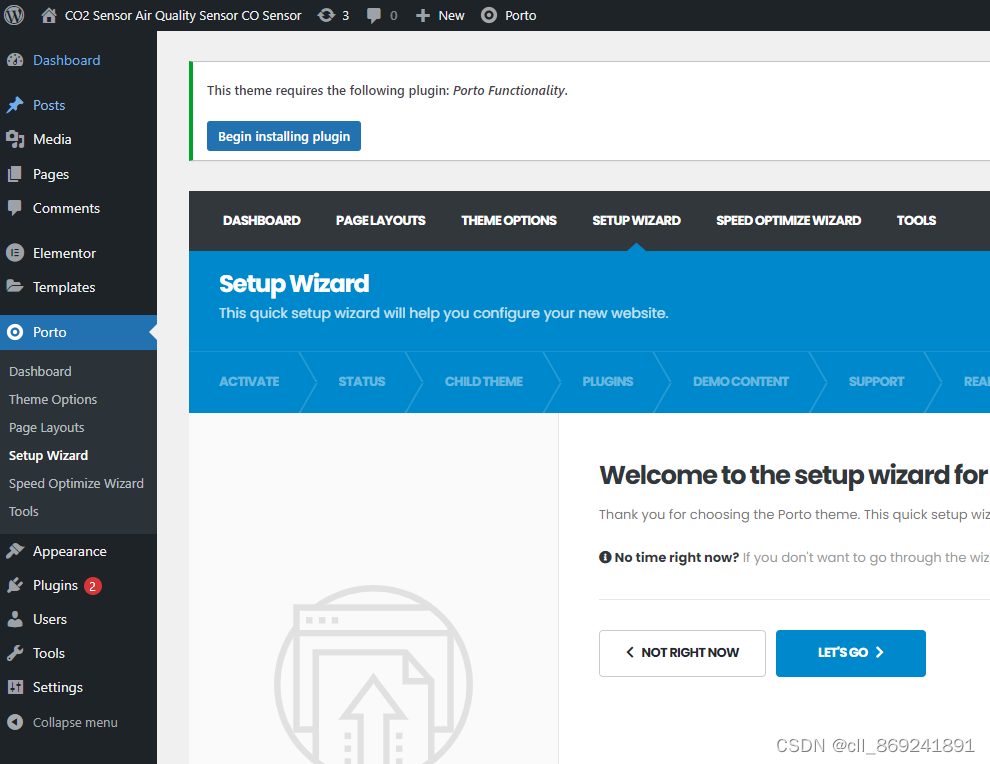This screenshot has width=990, height=764.
Task: Go to ACTIVATE wizard step
Action: coord(249,381)
